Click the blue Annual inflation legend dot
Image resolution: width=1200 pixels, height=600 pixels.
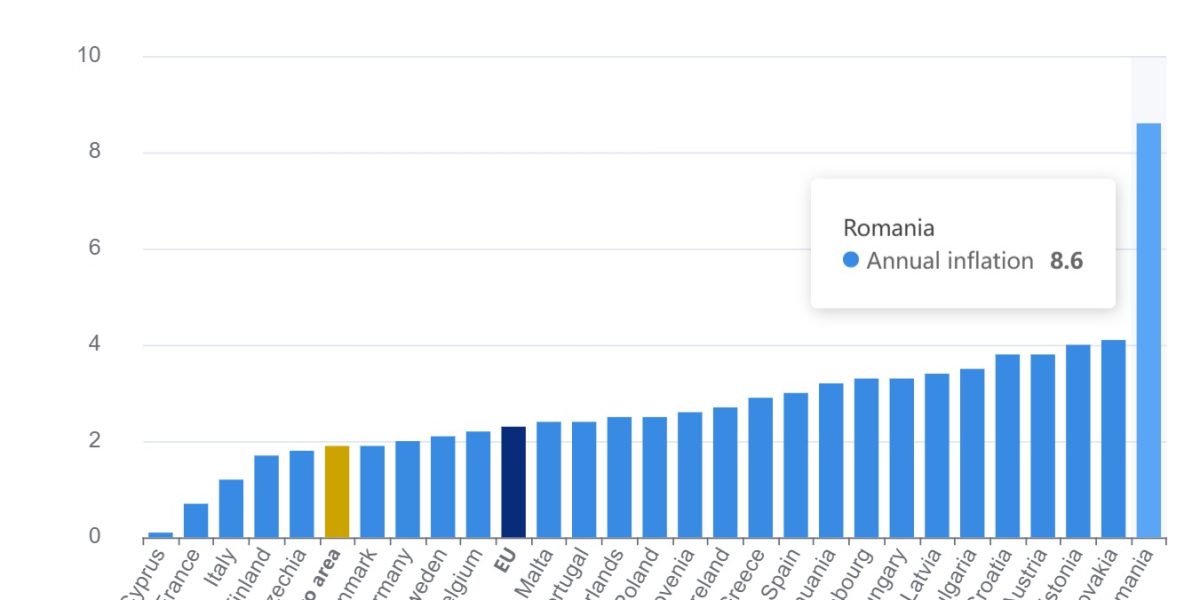coord(851,260)
